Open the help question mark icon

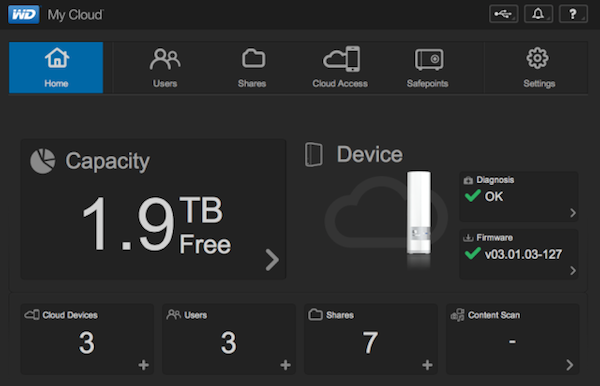573,14
